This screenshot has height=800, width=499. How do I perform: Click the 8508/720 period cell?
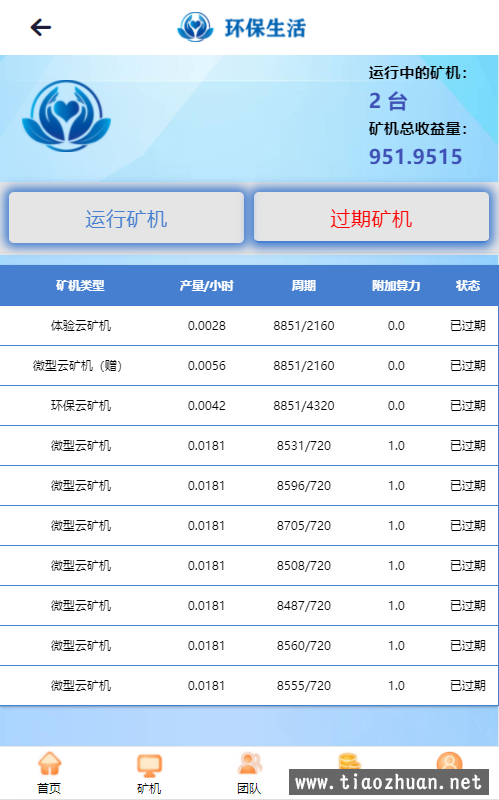point(304,566)
